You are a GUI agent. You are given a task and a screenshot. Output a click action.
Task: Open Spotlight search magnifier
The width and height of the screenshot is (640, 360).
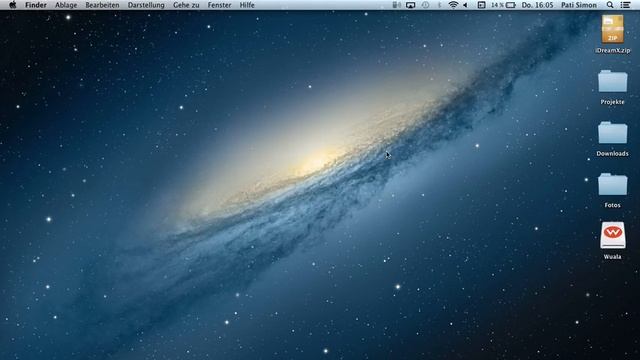(x=610, y=5)
